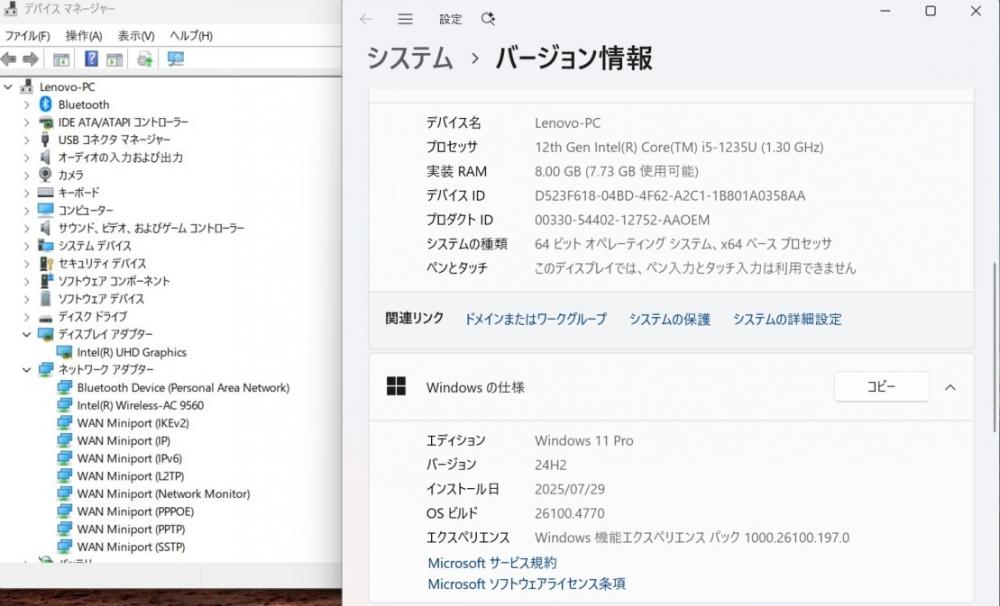Select WAN Miniport (IKEv2) entry
Viewport: 1000px width, 606px height.
point(133,423)
